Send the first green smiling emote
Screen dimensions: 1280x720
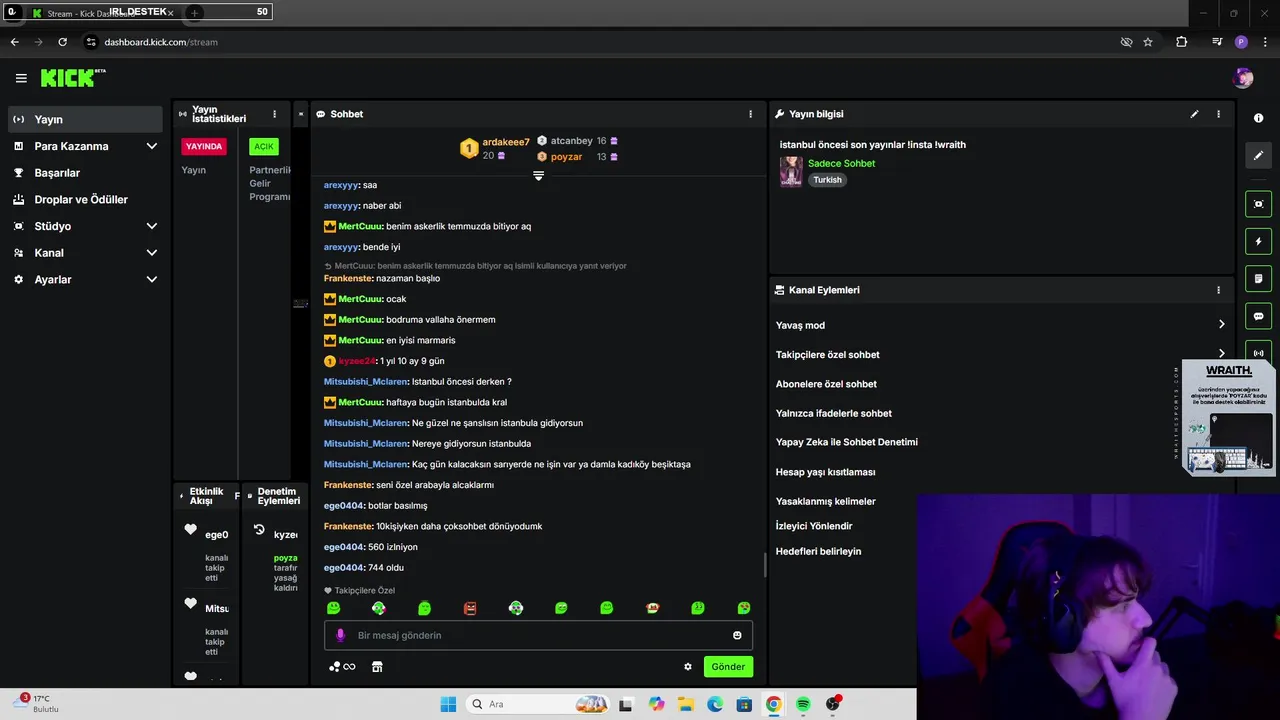pyautogui.click(x=333, y=608)
